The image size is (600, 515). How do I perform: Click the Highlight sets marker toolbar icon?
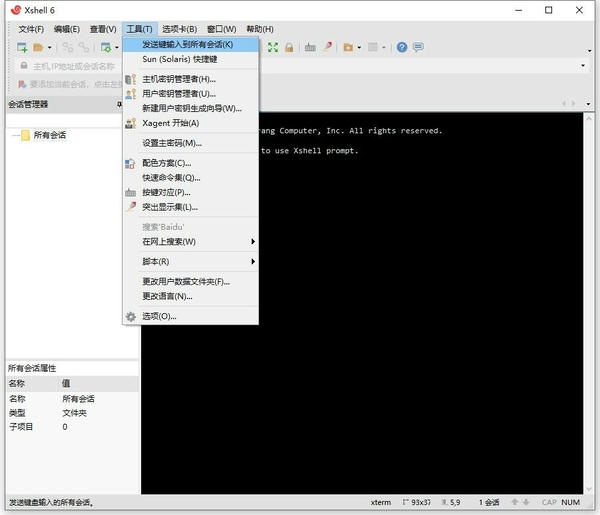(x=327, y=47)
